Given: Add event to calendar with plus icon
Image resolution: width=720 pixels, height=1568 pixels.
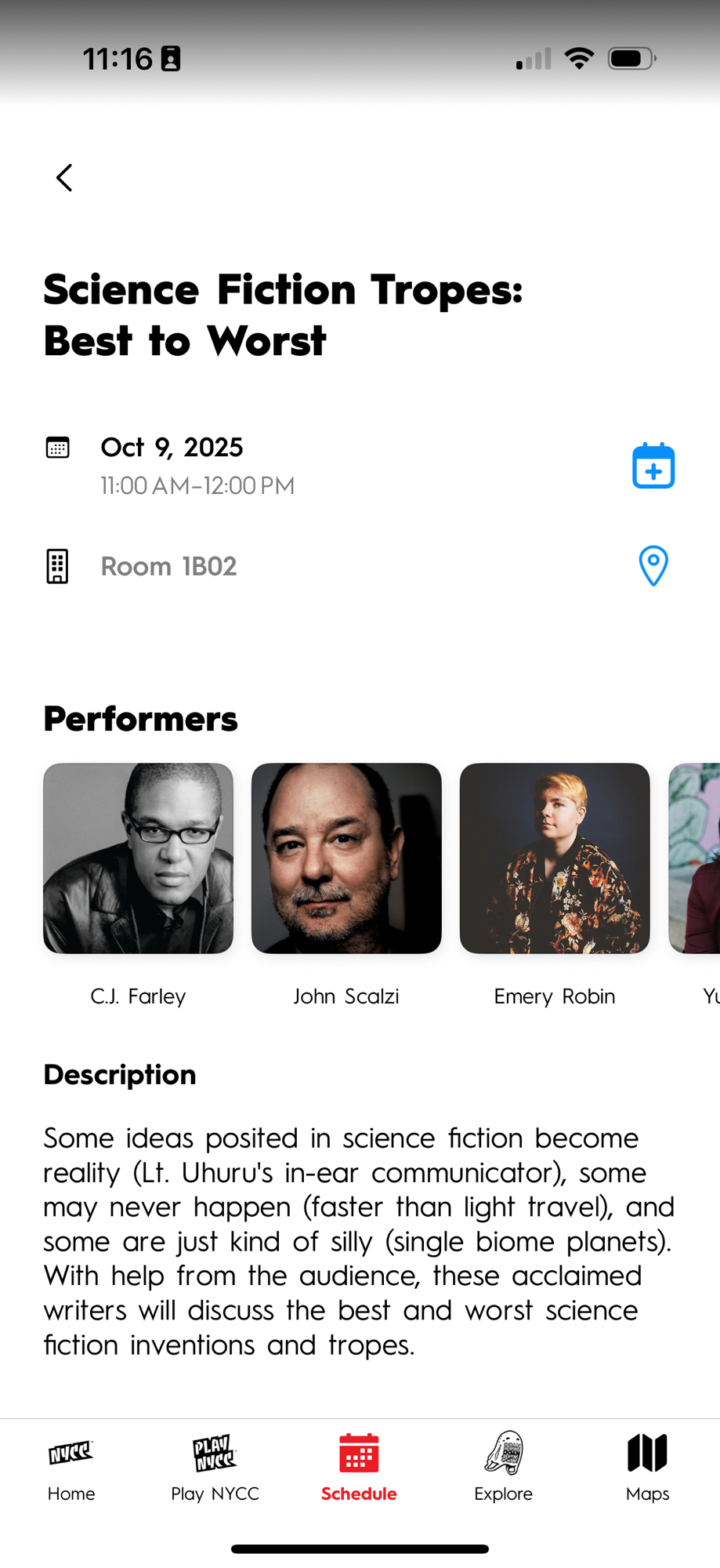Looking at the screenshot, I should 653,466.
